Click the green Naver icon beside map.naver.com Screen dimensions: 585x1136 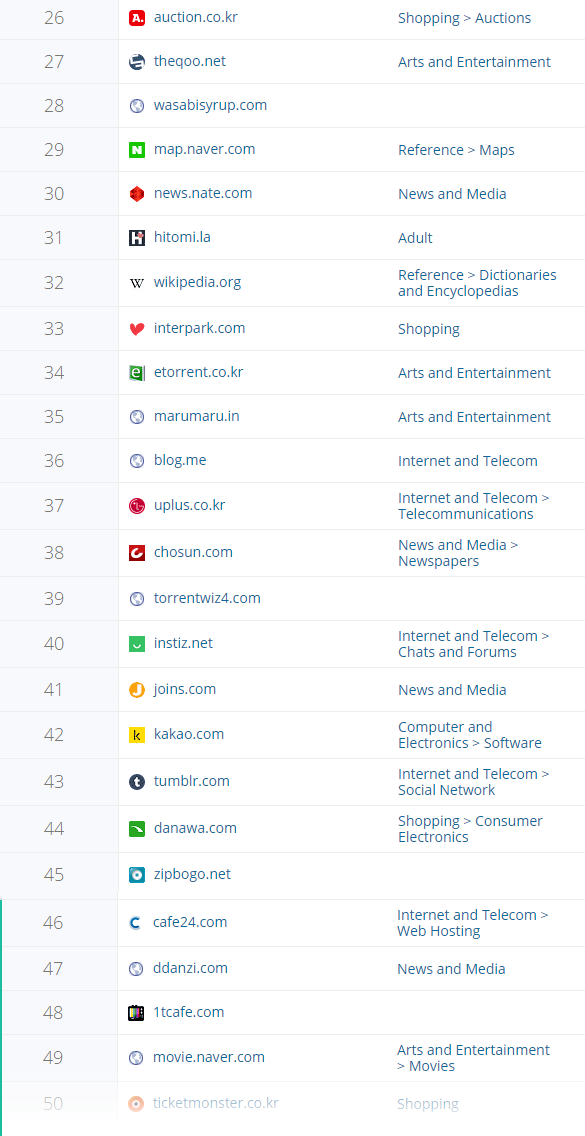(137, 150)
